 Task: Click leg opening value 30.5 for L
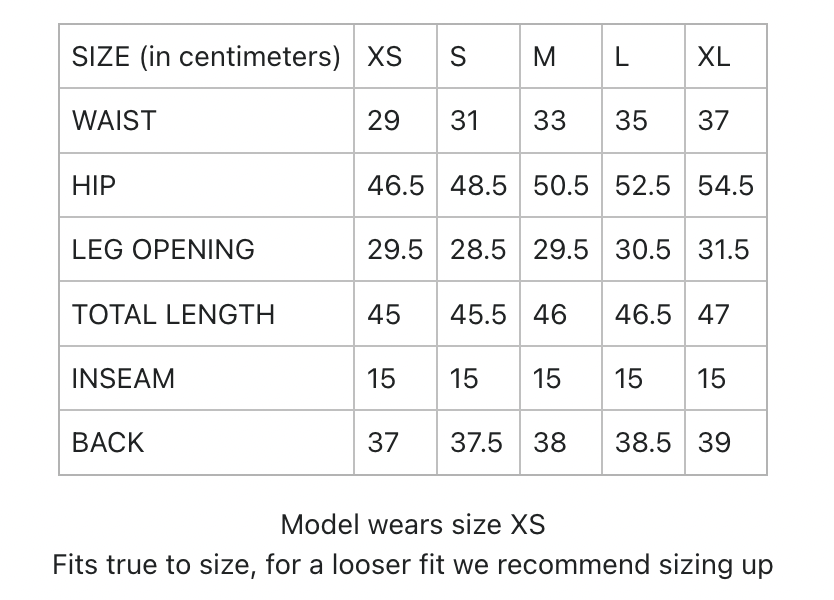click(x=643, y=249)
